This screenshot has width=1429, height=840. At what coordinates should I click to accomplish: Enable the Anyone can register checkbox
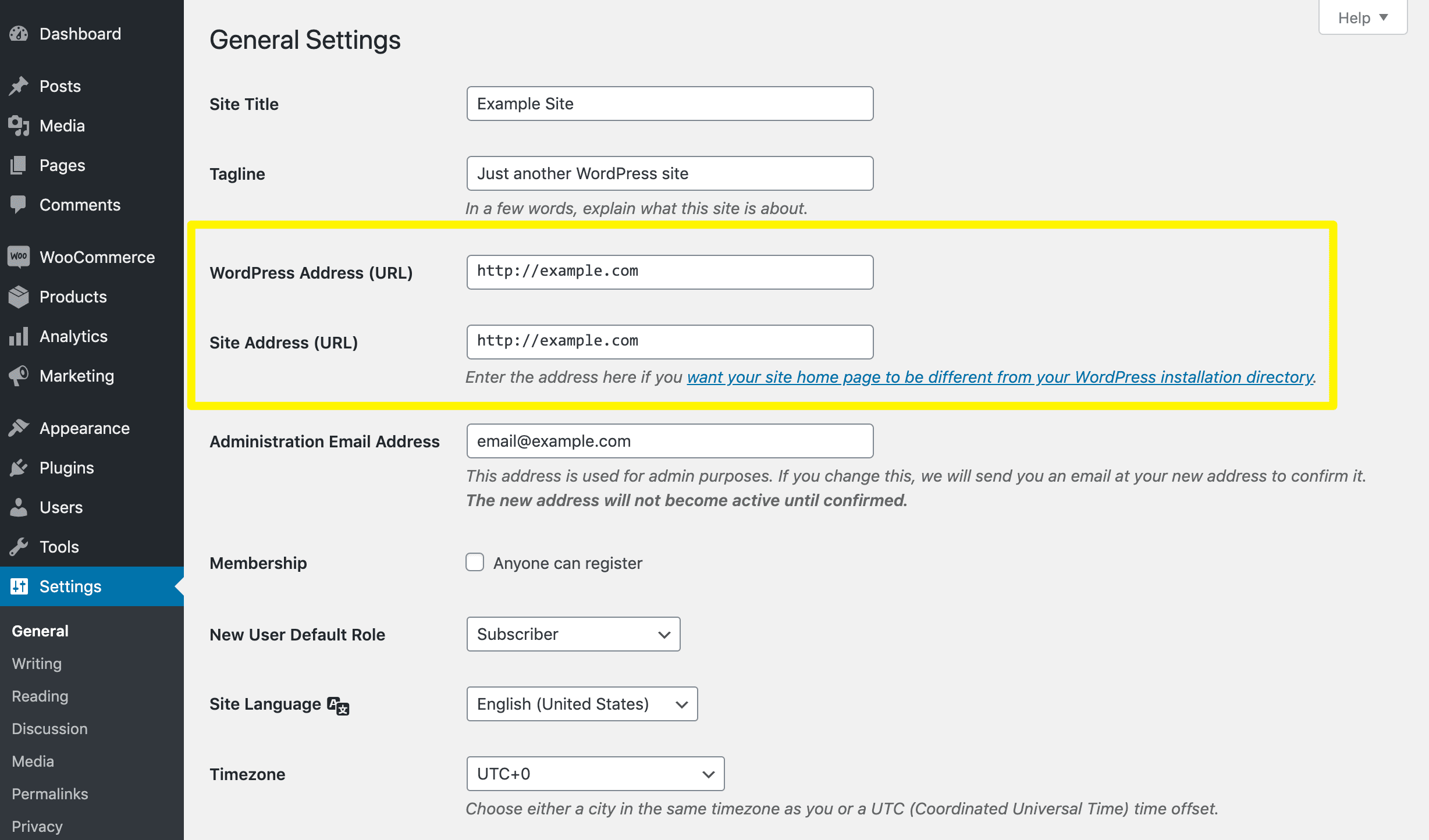[x=475, y=562]
